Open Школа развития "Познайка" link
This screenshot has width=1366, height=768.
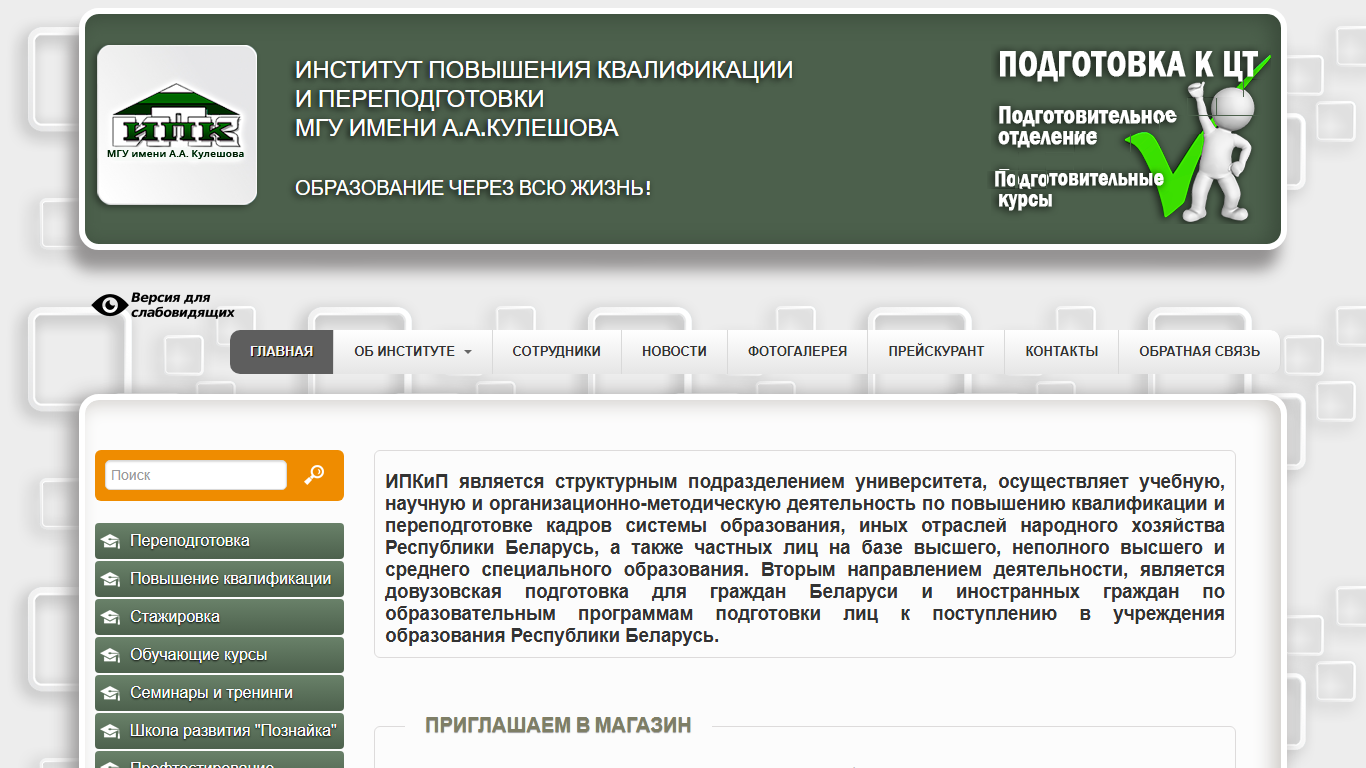[x=219, y=731]
